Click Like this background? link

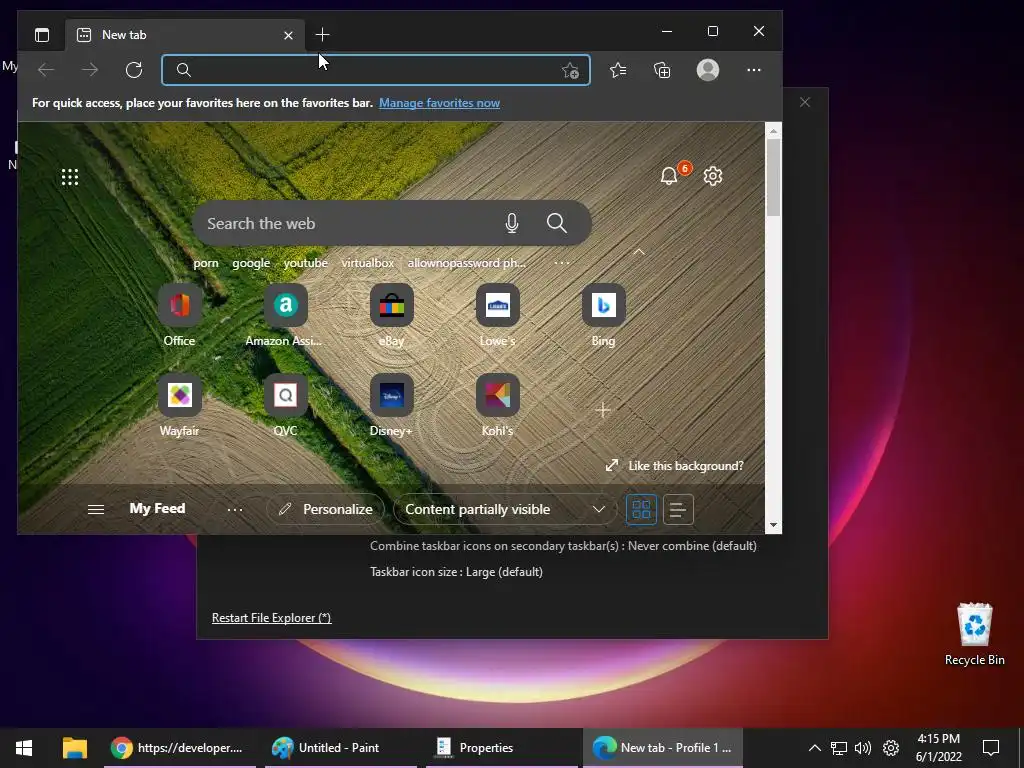(675, 466)
